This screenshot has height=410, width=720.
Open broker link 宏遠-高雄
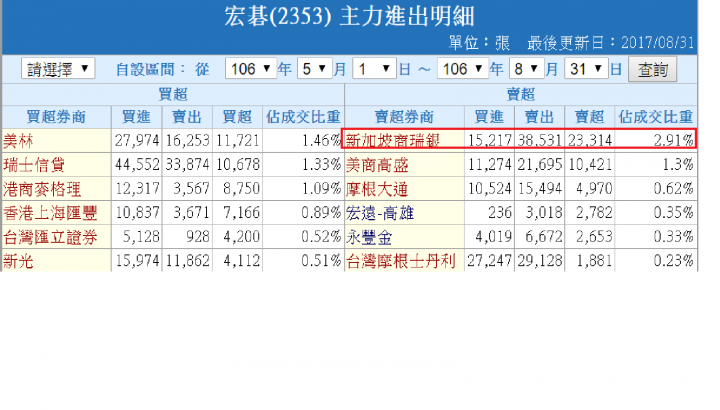[380, 213]
